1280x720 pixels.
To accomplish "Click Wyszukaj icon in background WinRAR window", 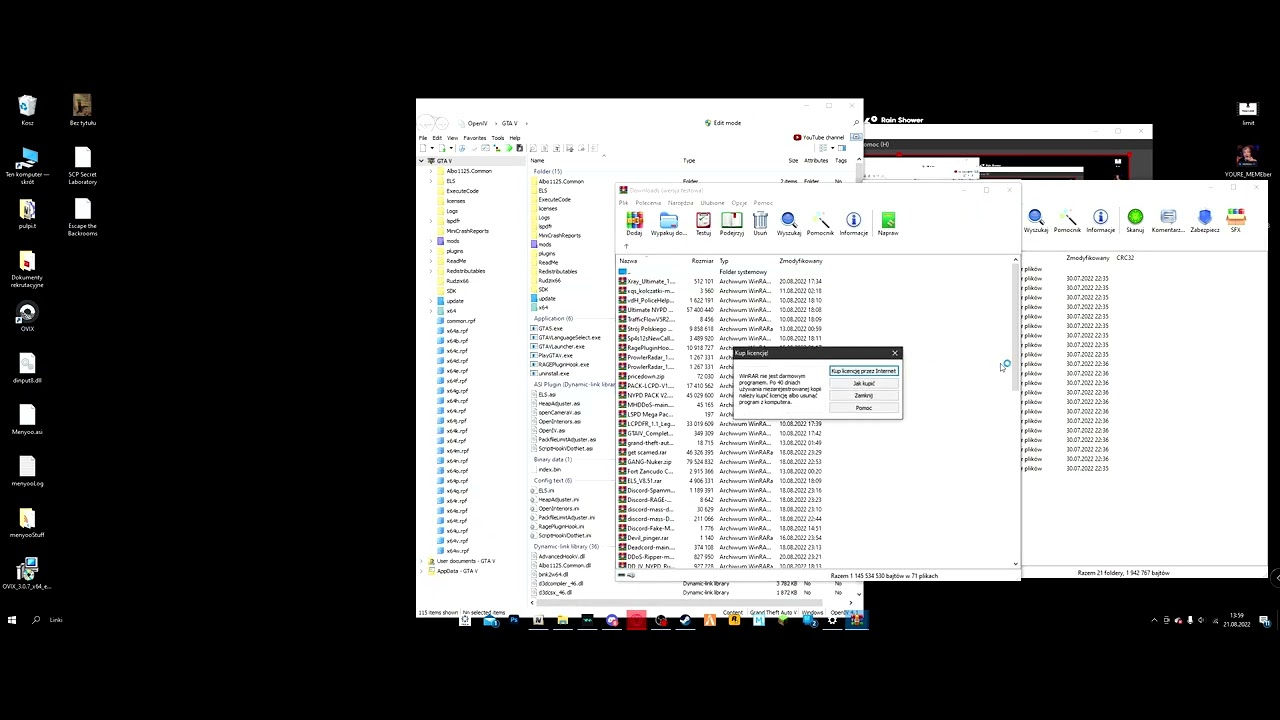I will point(1036,218).
